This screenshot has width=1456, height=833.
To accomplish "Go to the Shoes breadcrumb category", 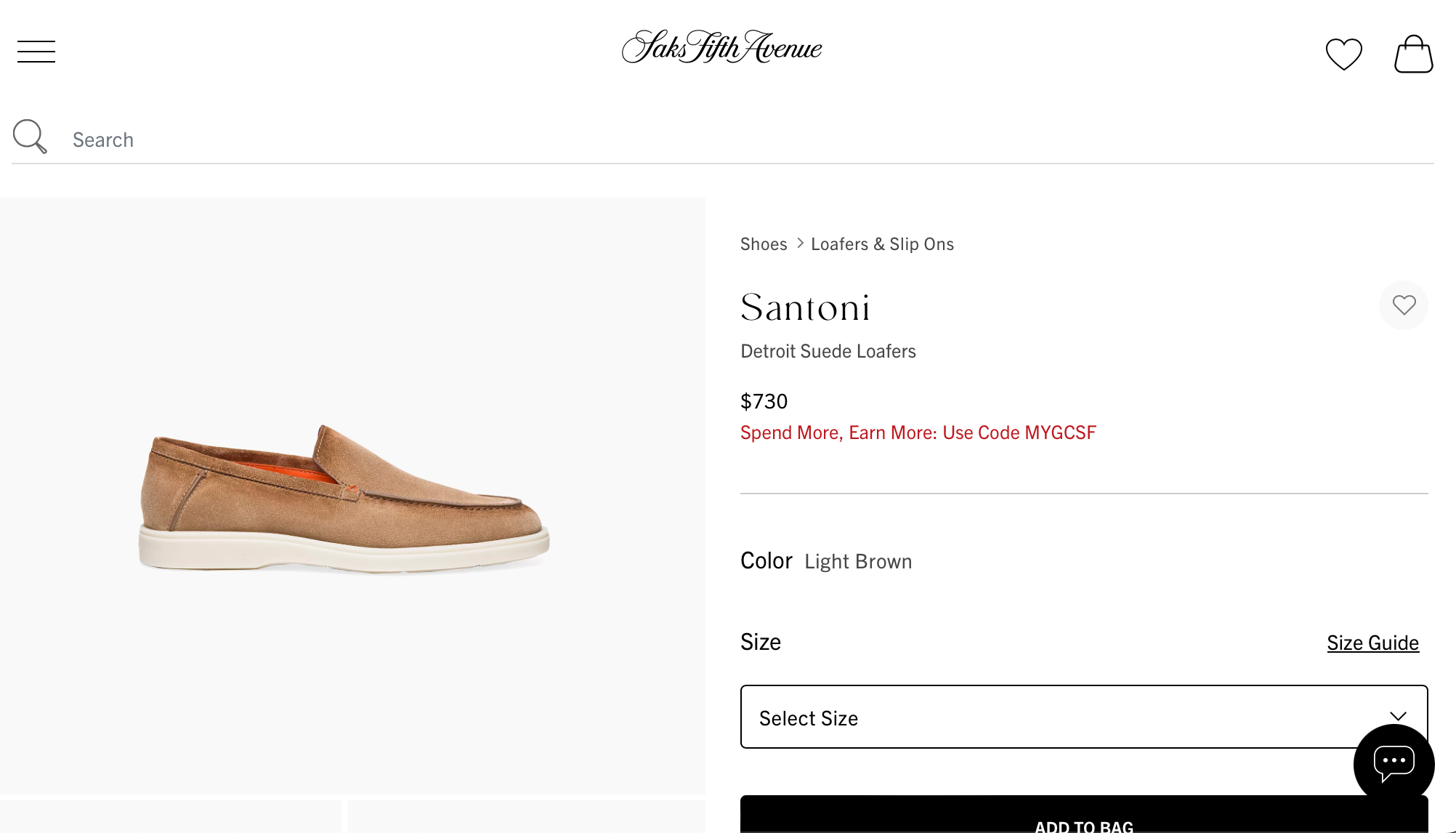I will pyautogui.click(x=763, y=244).
